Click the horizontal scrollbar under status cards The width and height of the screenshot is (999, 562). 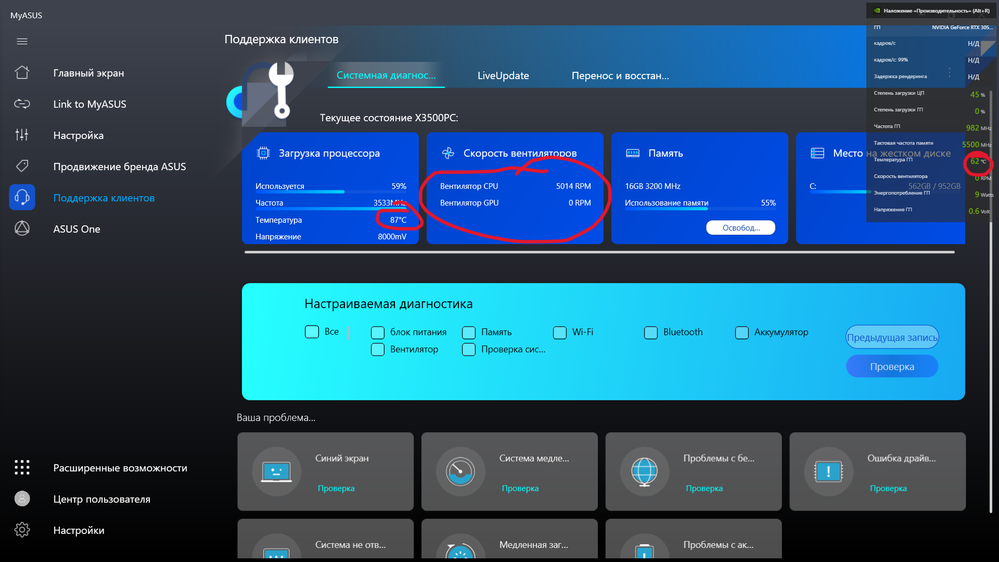click(600, 252)
